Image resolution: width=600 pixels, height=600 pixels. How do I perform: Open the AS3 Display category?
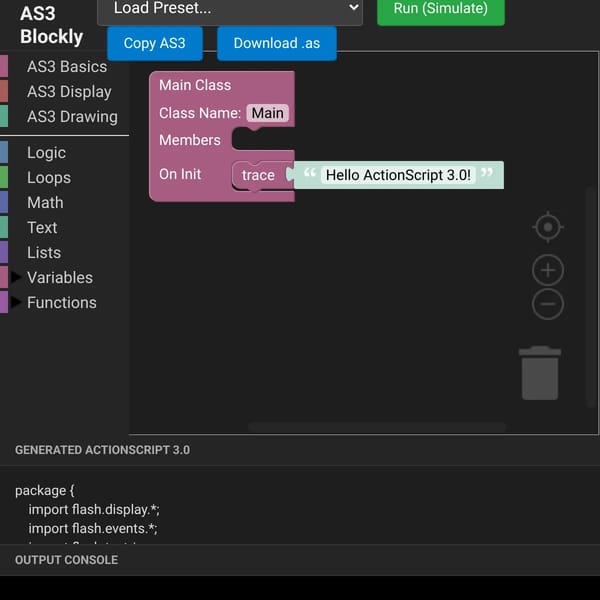[x=64, y=92]
